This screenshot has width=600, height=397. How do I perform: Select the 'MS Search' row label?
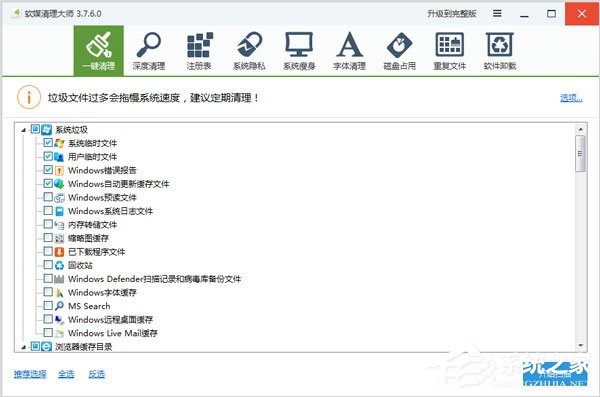(89, 306)
